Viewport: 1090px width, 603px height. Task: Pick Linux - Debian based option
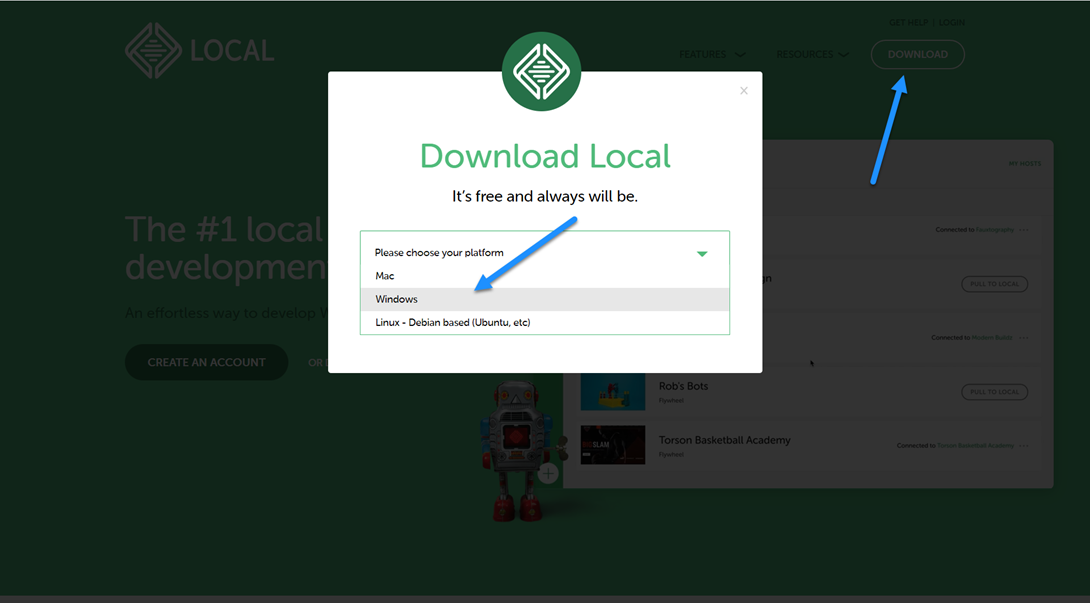coord(544,322)
